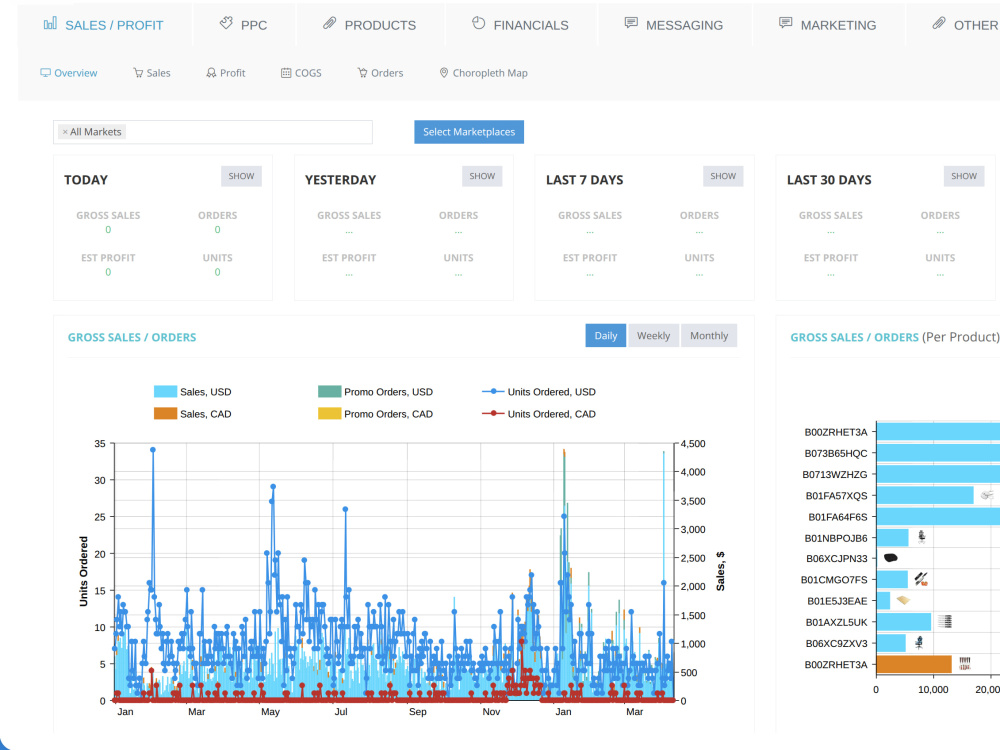This screenshot has width=1000, height=750.
Task: Toggle Sales, USD legend swatch
Action: tap(165, 392)
